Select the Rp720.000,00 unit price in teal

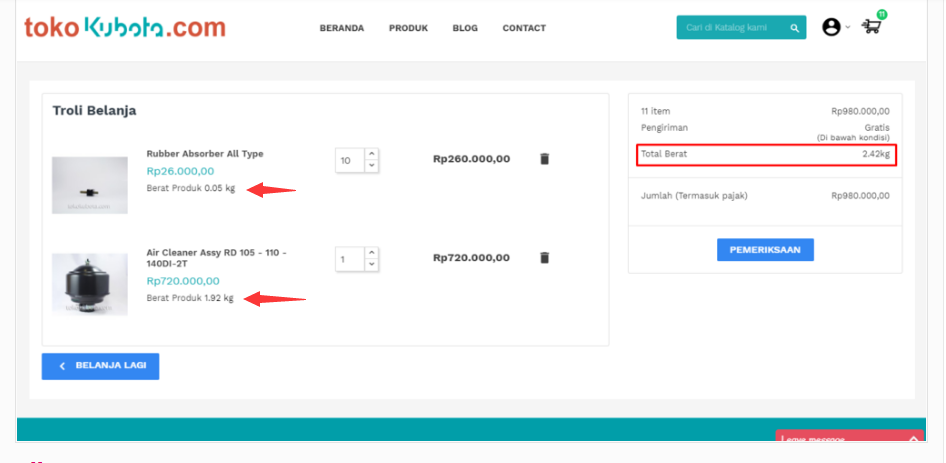pos(183,281)
